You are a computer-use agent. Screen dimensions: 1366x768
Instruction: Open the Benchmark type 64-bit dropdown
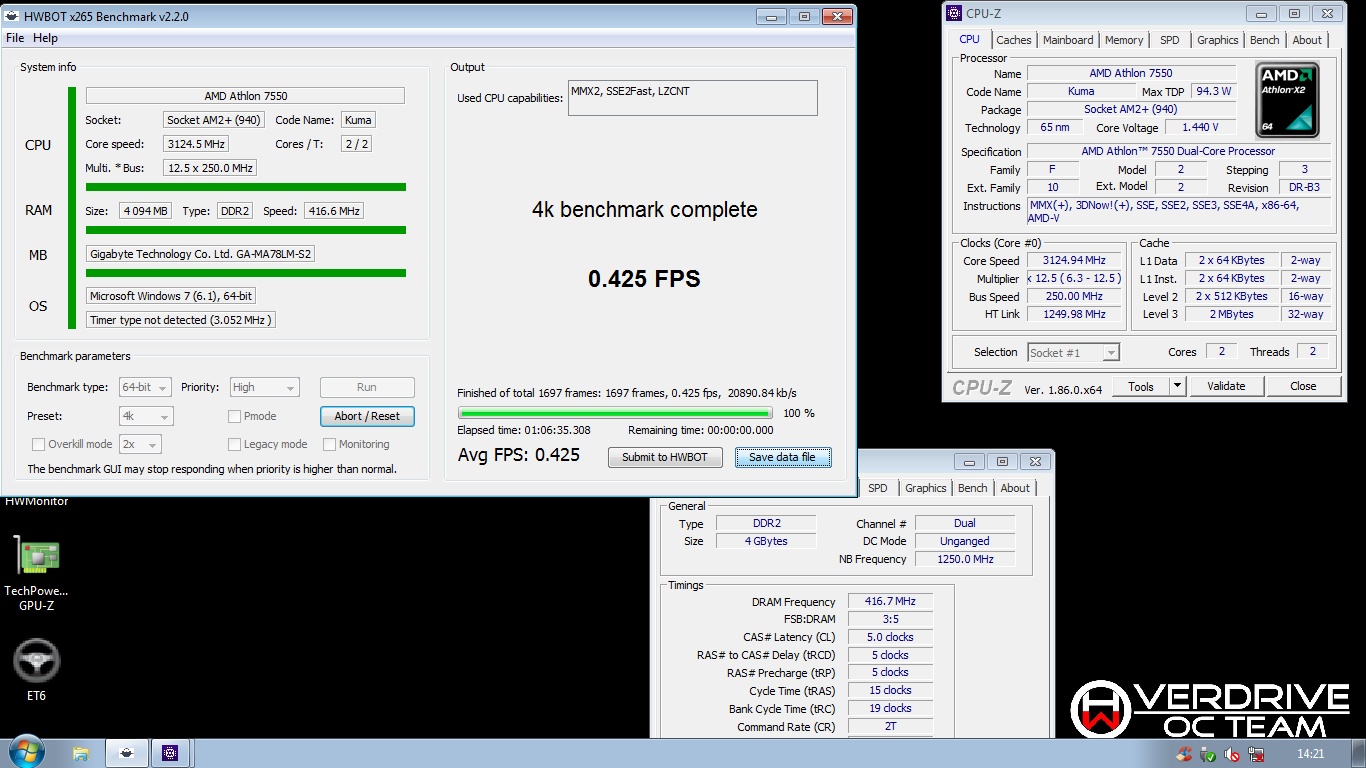point(144,387)
